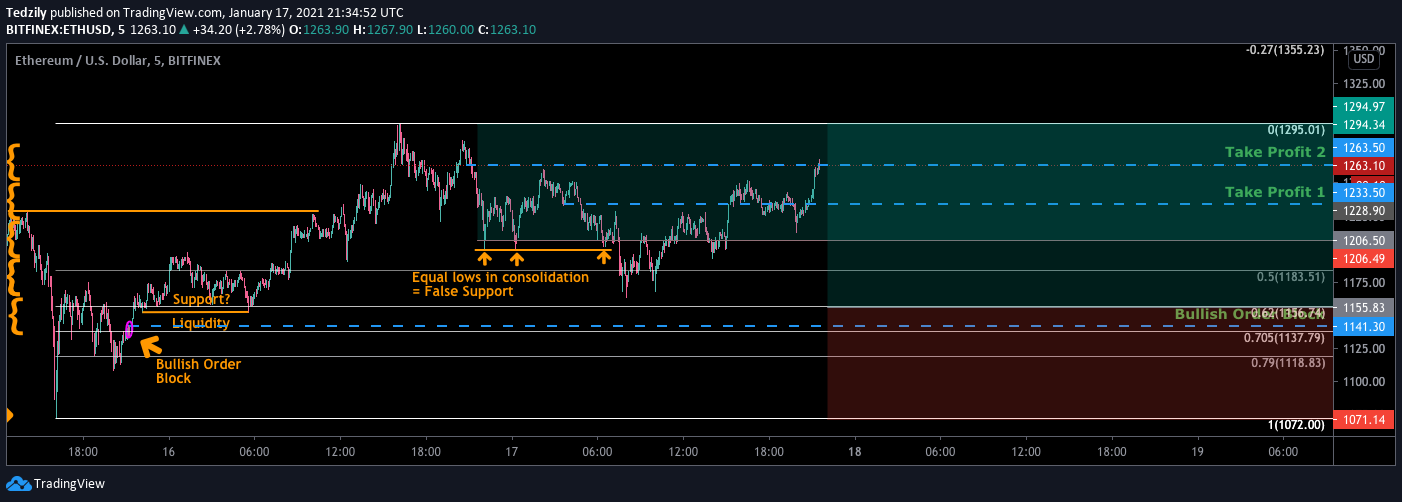Click the Take Profit 2 label
Image resolution: width=1402 pixels, height=502 pixels.
1275,152
